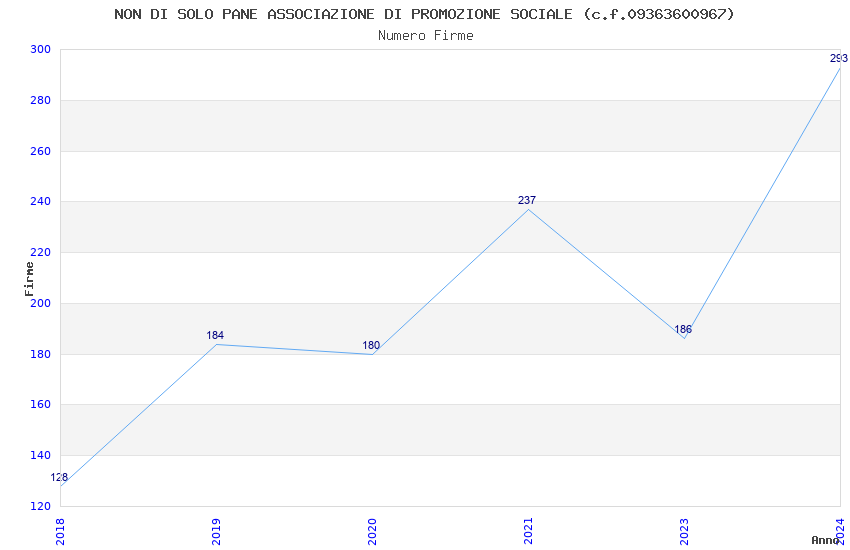Click x-axis year label 2018
The width and height of the screenshot is (850, 550).
pyautogui.click(x=60, y=531)
